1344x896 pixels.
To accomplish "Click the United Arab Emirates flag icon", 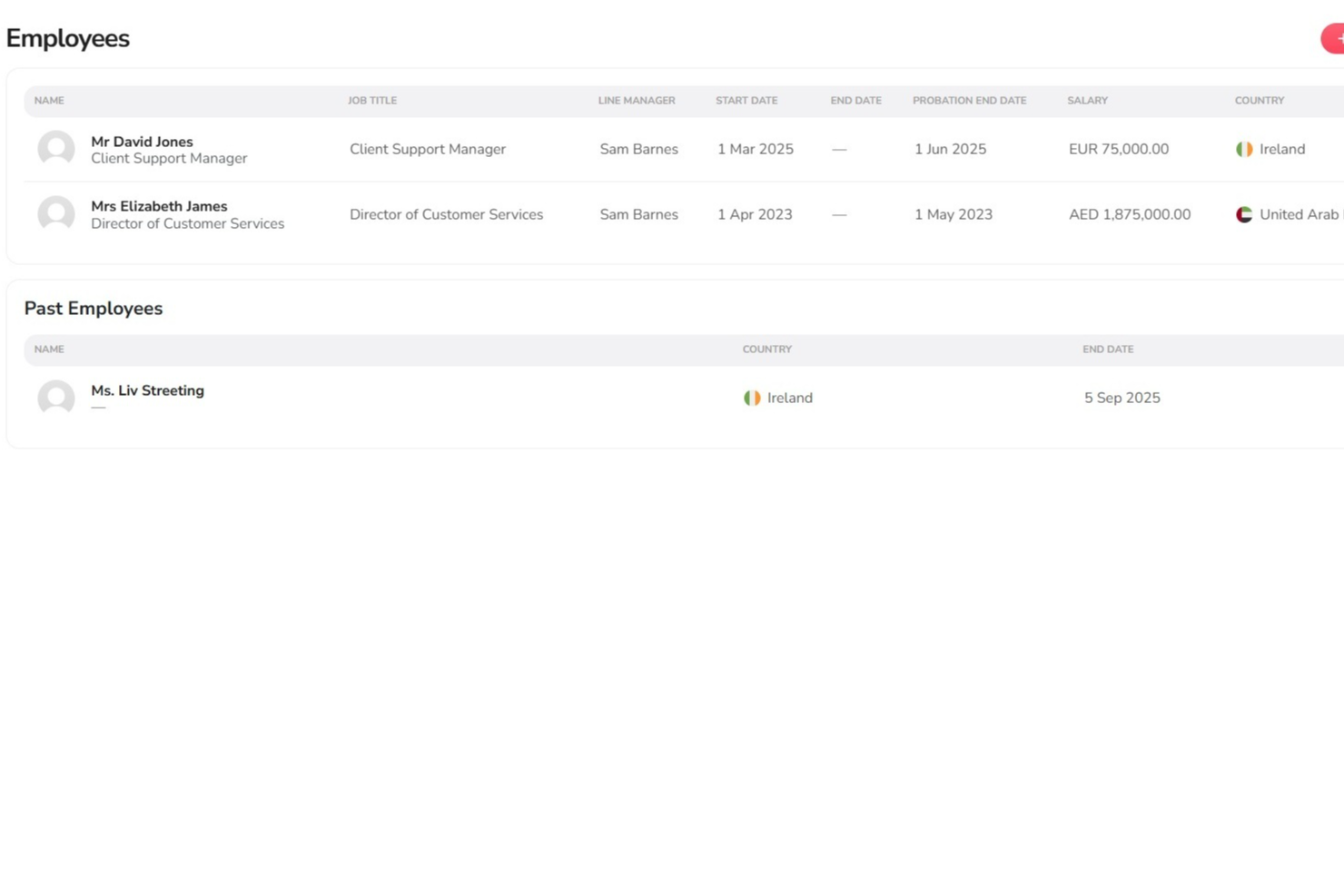I will [x=1244, y=214].
